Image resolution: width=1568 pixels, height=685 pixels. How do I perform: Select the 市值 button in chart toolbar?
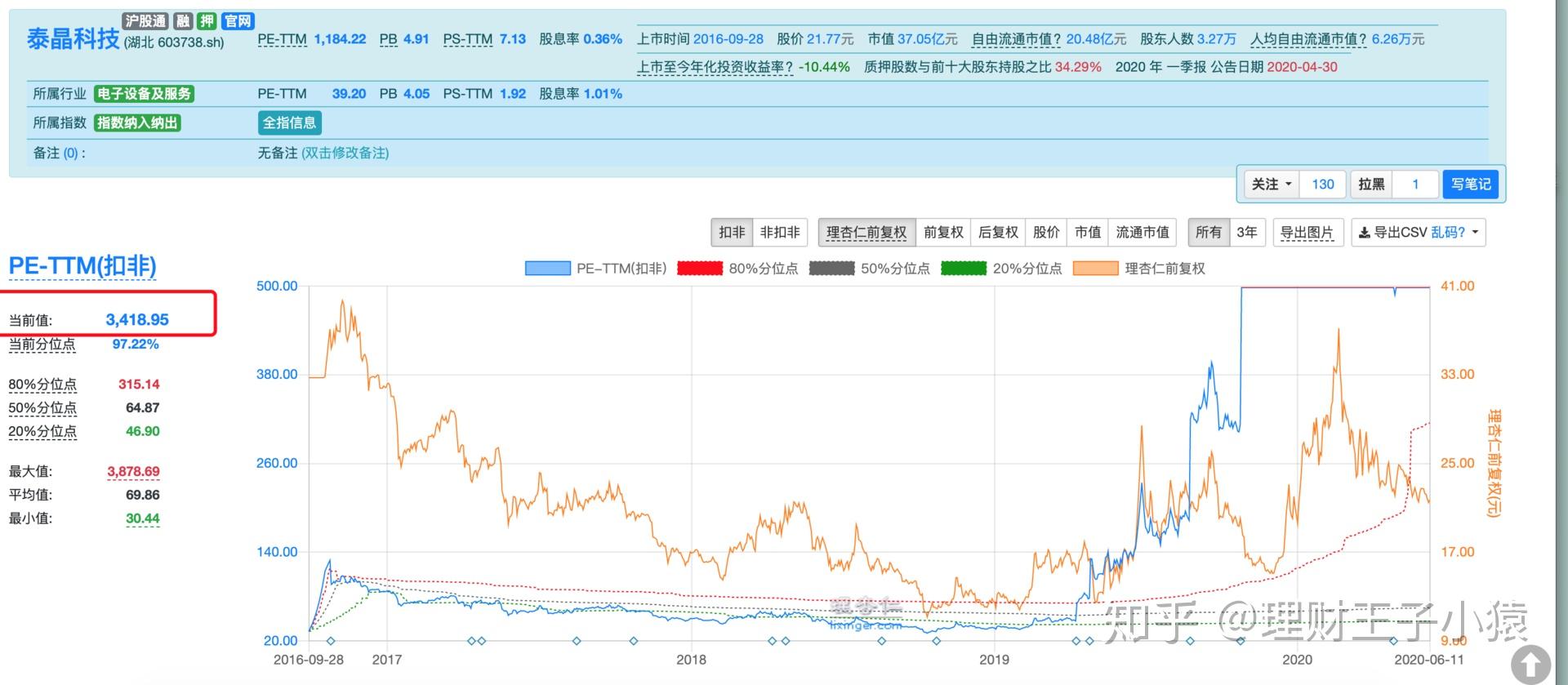pos(1088,233)
